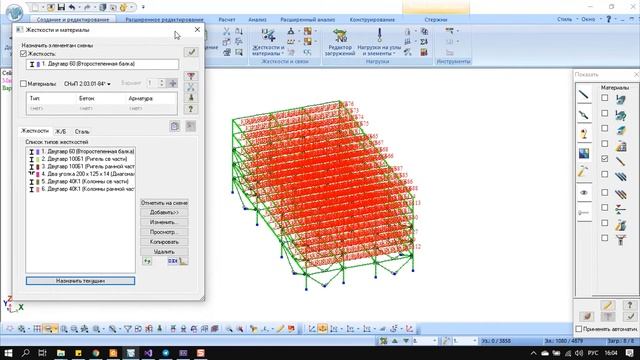Open the Расчет ribbon tab
Image resolution: width=640 pixels, height=360 pixels.
[x=227, y=20]
